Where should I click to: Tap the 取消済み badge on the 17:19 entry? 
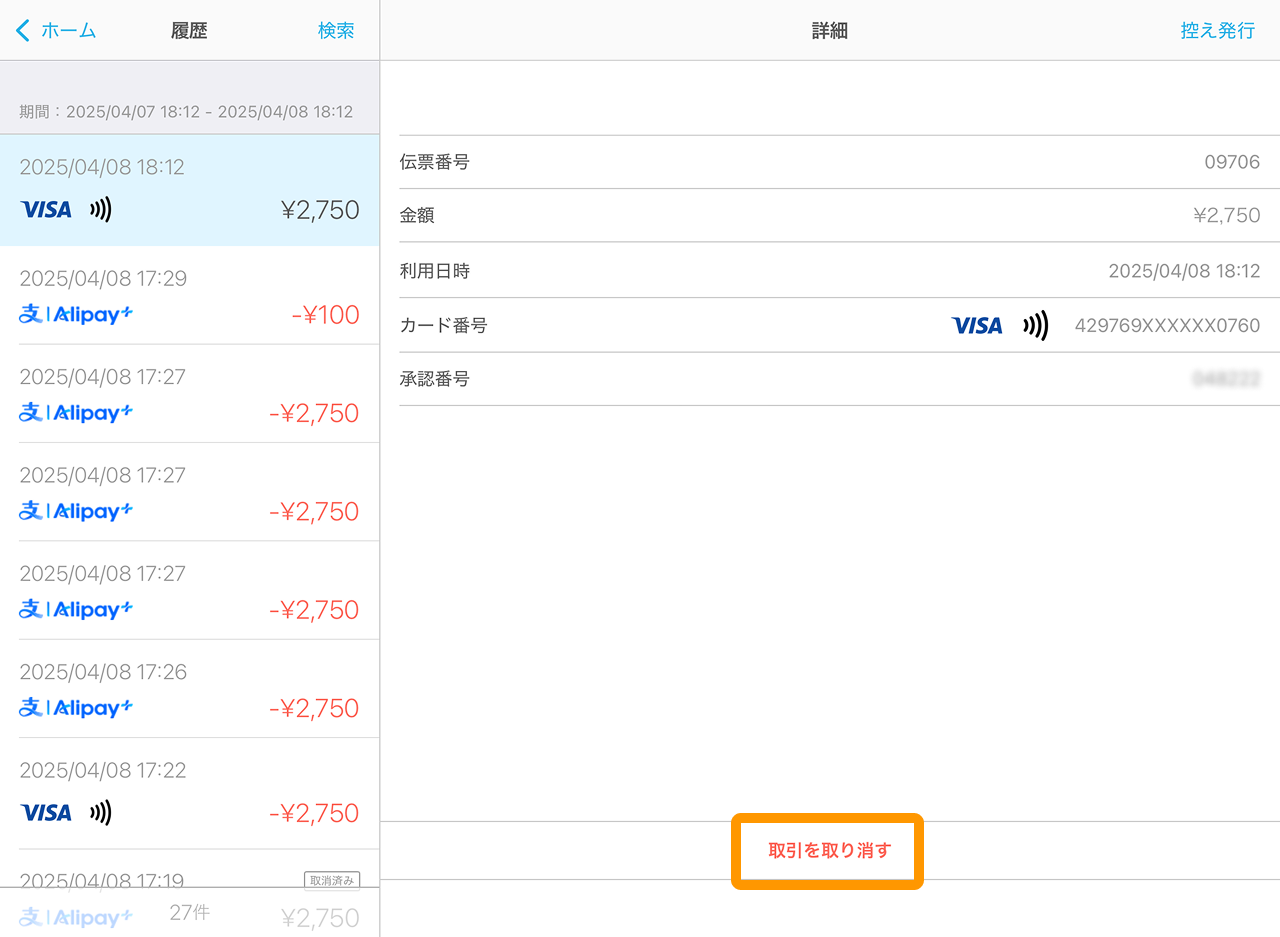(x=331, y=880)
